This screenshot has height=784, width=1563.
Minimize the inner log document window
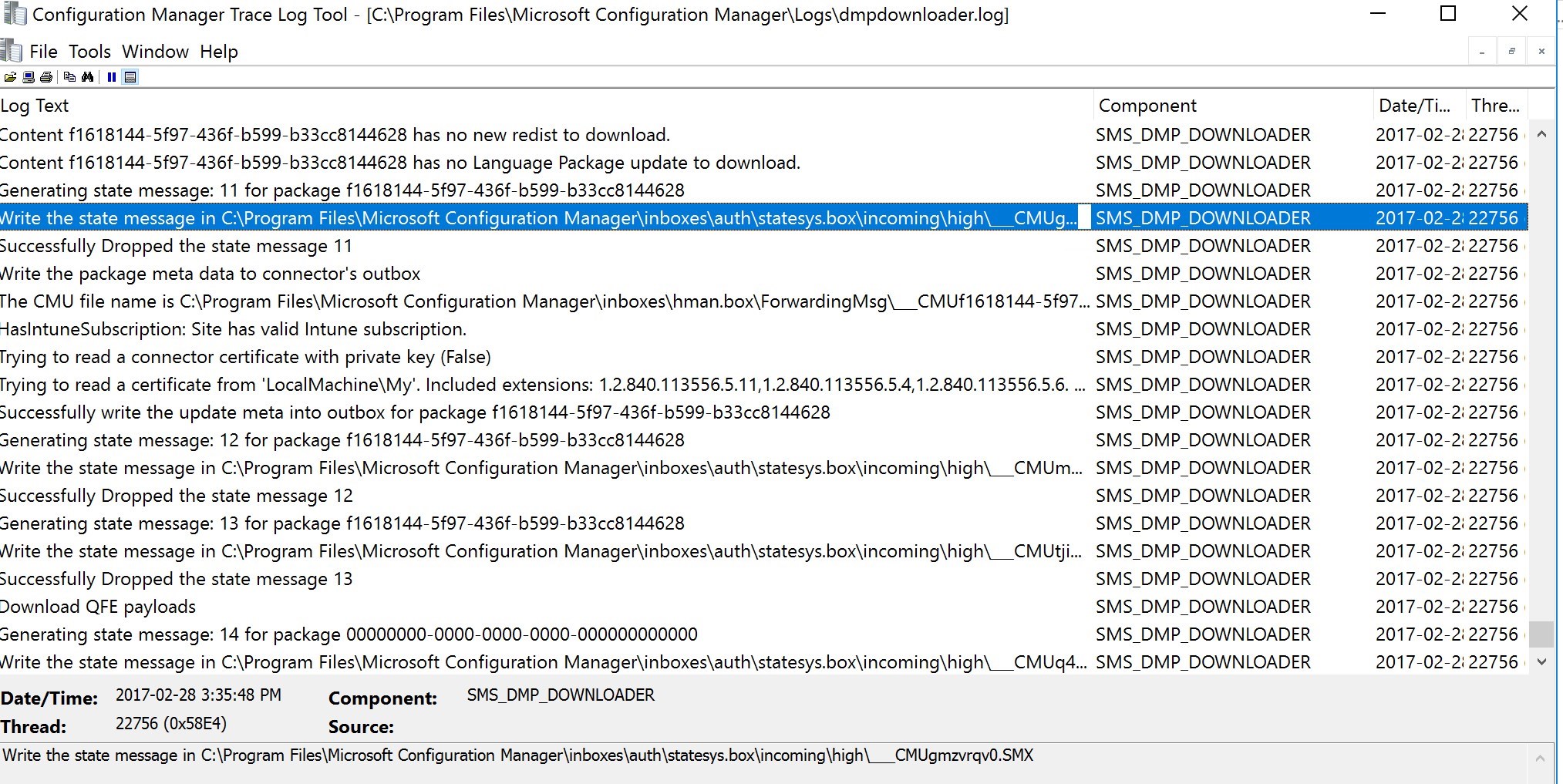tap(1482, 52)
